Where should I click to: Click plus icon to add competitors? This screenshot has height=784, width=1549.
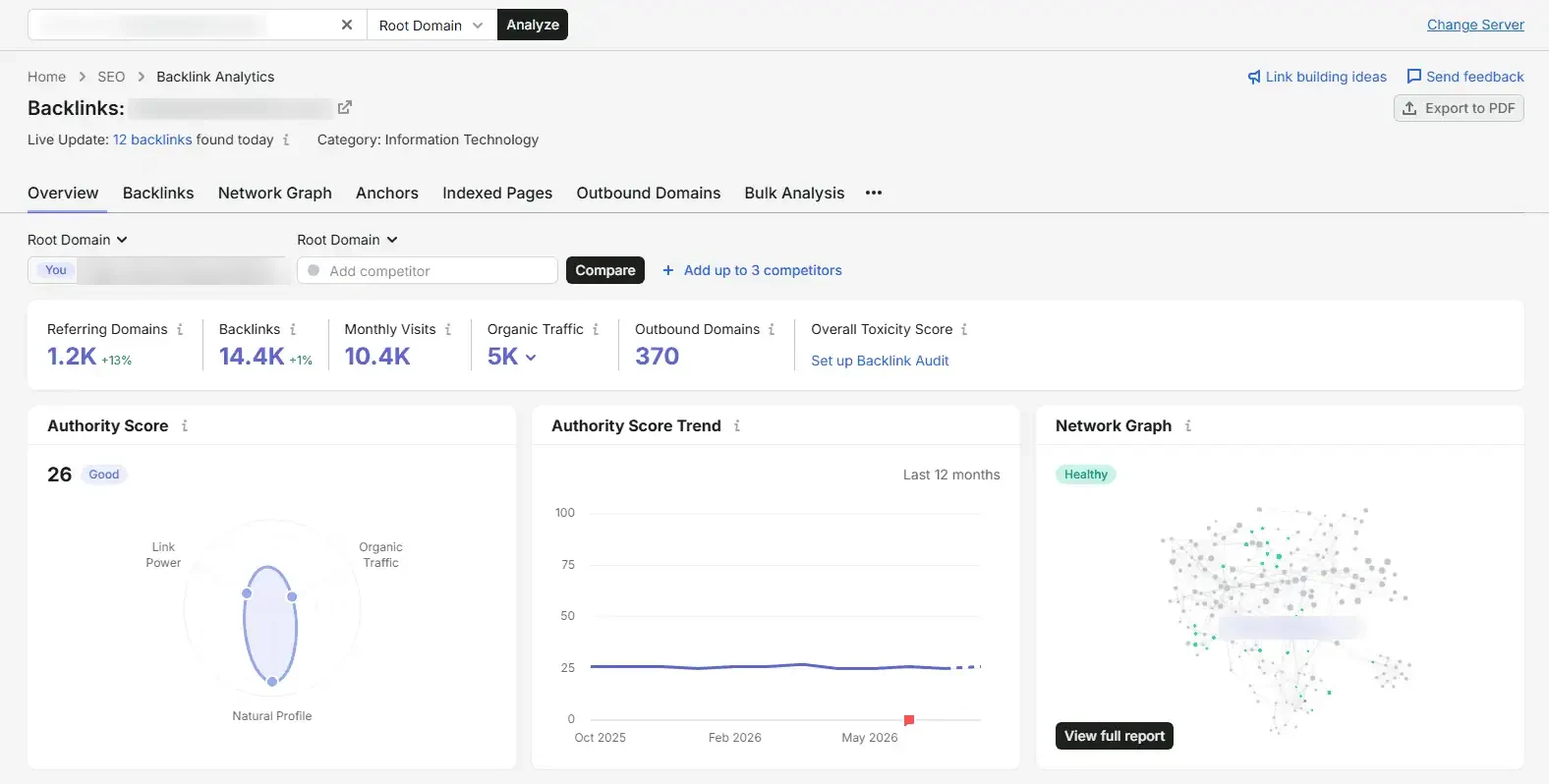pyautogui.click(x=668, y=270)
